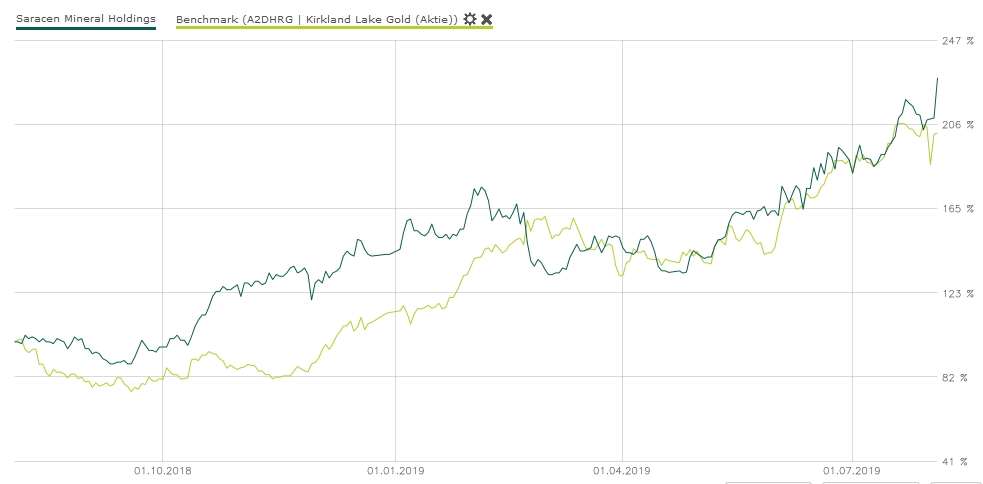Image resolution: width=983 pixels, height=484 pixels.
Task: Select the 01.01.2019 date label
Action: 396,470
